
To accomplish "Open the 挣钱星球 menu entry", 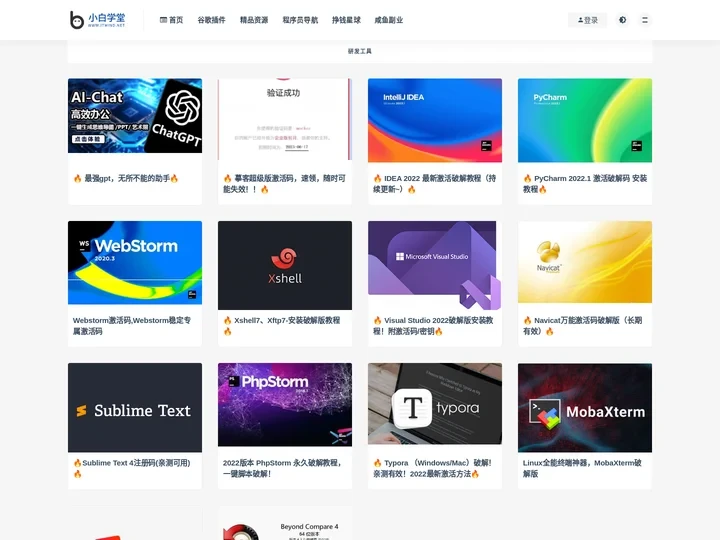I will pyautogui.click(x=346, y=20).
